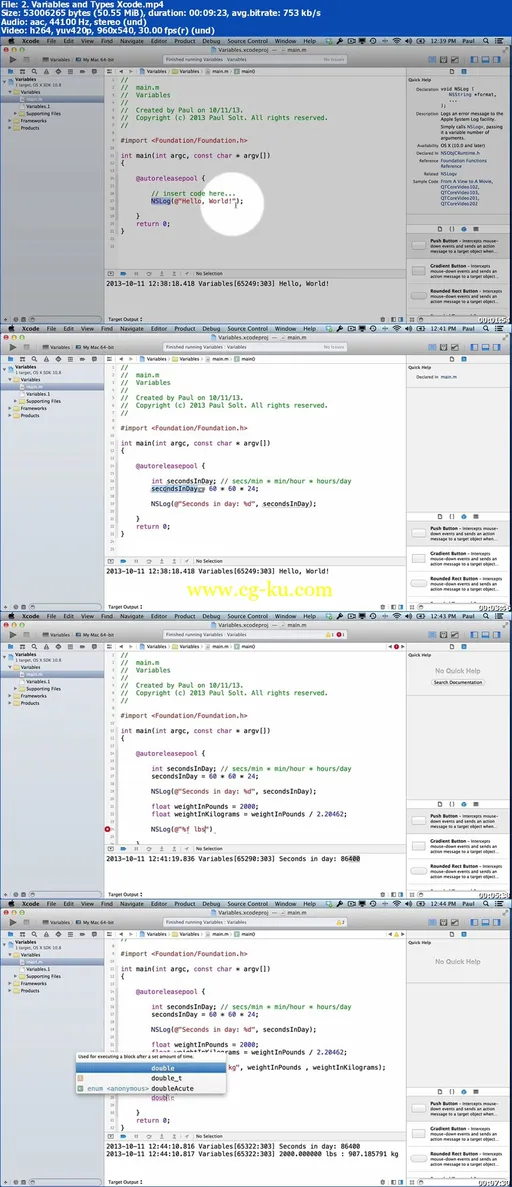The height and width of the screenshot is (1187, 512).
Task: Click Stop in the 12:43 PM frame toolbar
Action: pyautogui.click(x=26, y=634)
